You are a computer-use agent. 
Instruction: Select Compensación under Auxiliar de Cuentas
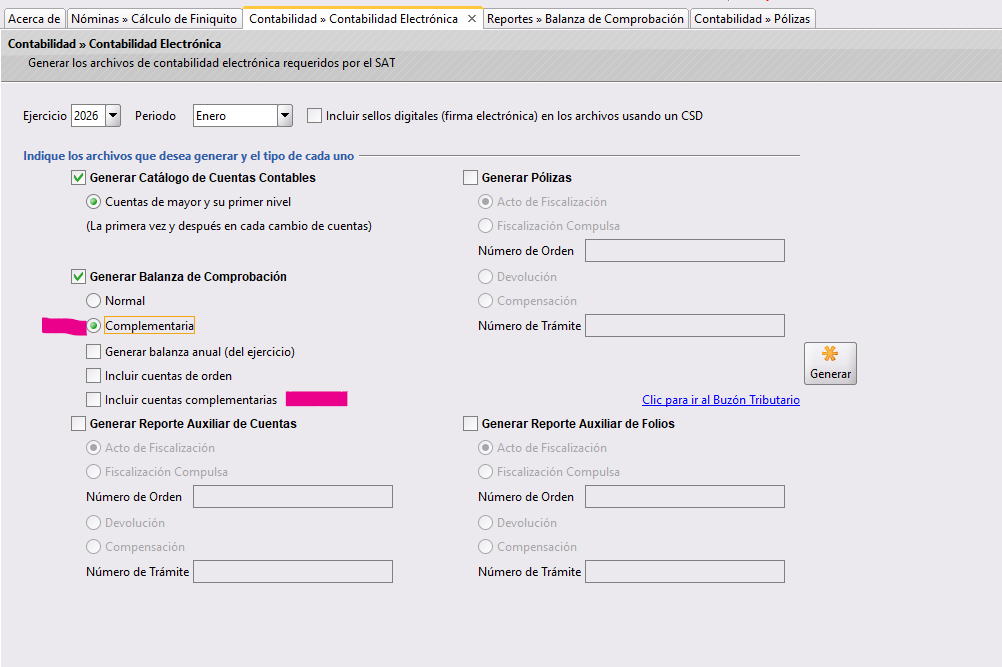93,547
